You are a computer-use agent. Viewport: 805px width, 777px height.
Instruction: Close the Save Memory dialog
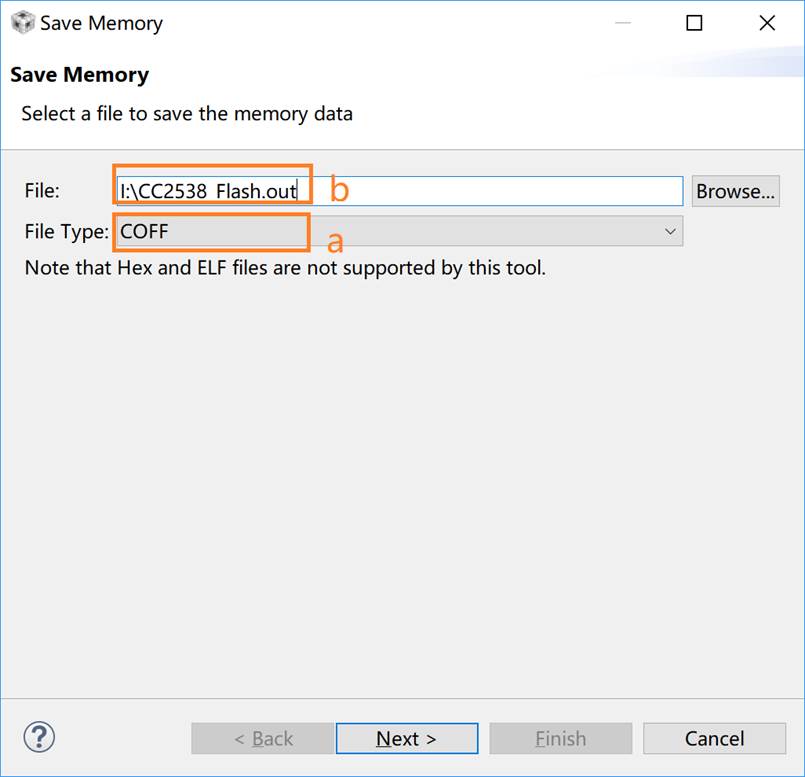767,23
